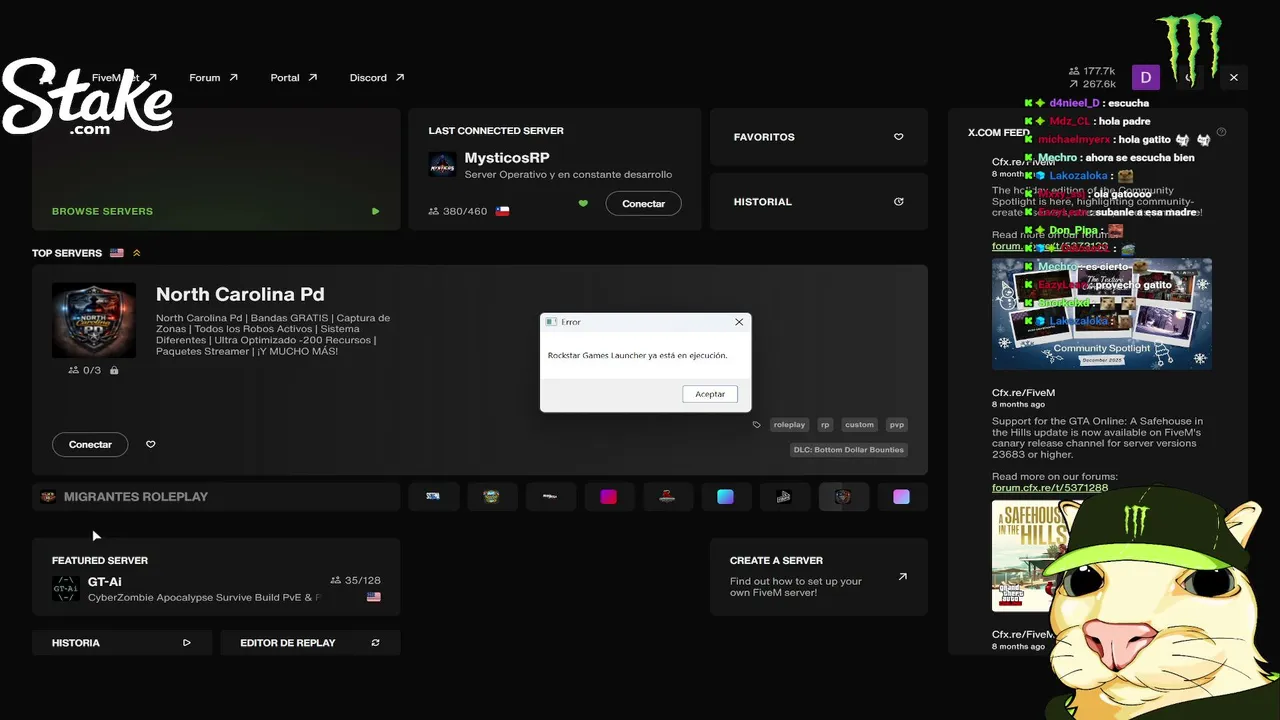The height and width of the screenshot is (720, 1280).
Task: Click the MysticosRP server logo
Action: pyautogui.click(x=442, y=166)
